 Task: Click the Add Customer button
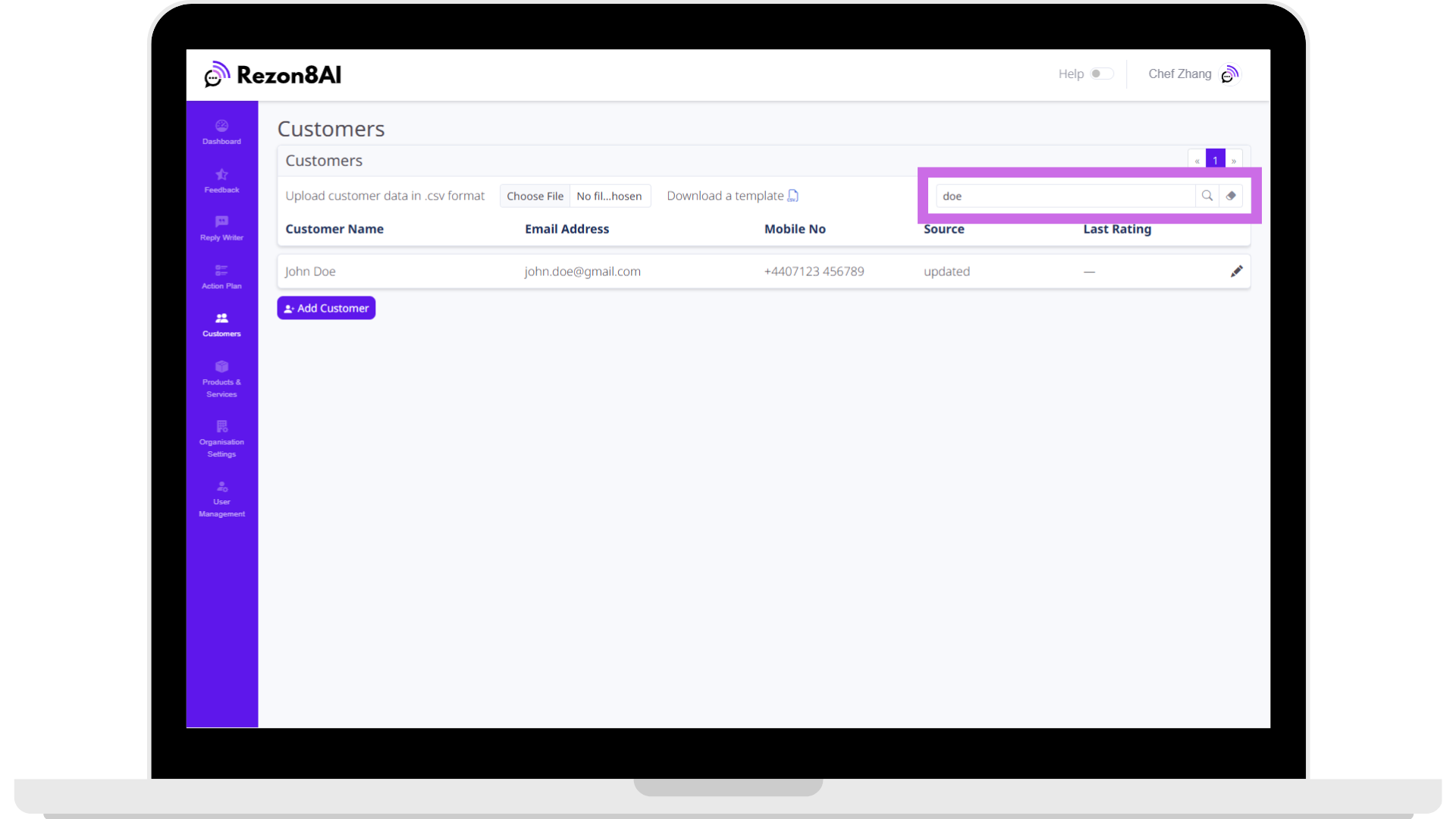pos(326,308)
